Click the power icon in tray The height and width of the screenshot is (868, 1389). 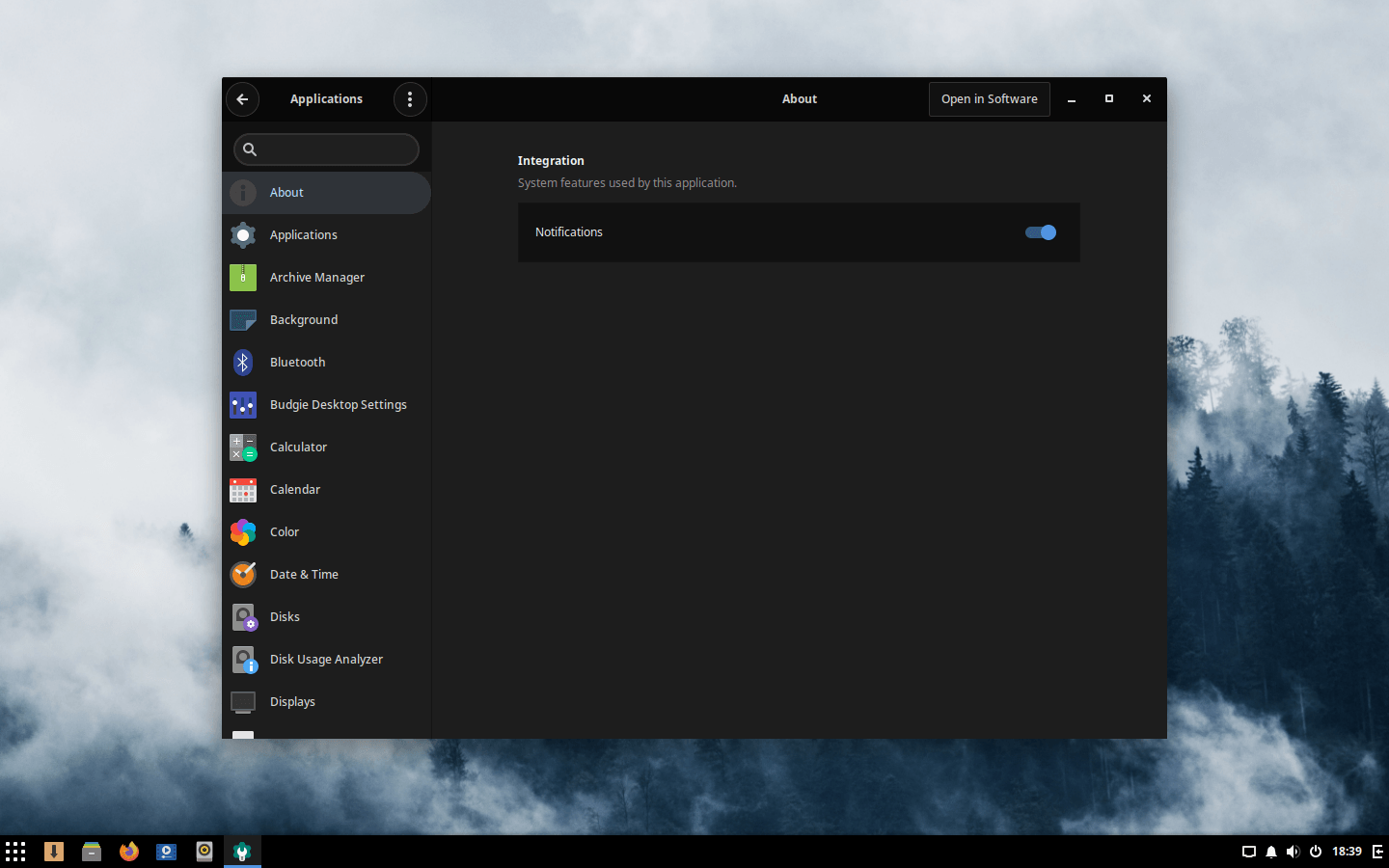pos(1316,852)
